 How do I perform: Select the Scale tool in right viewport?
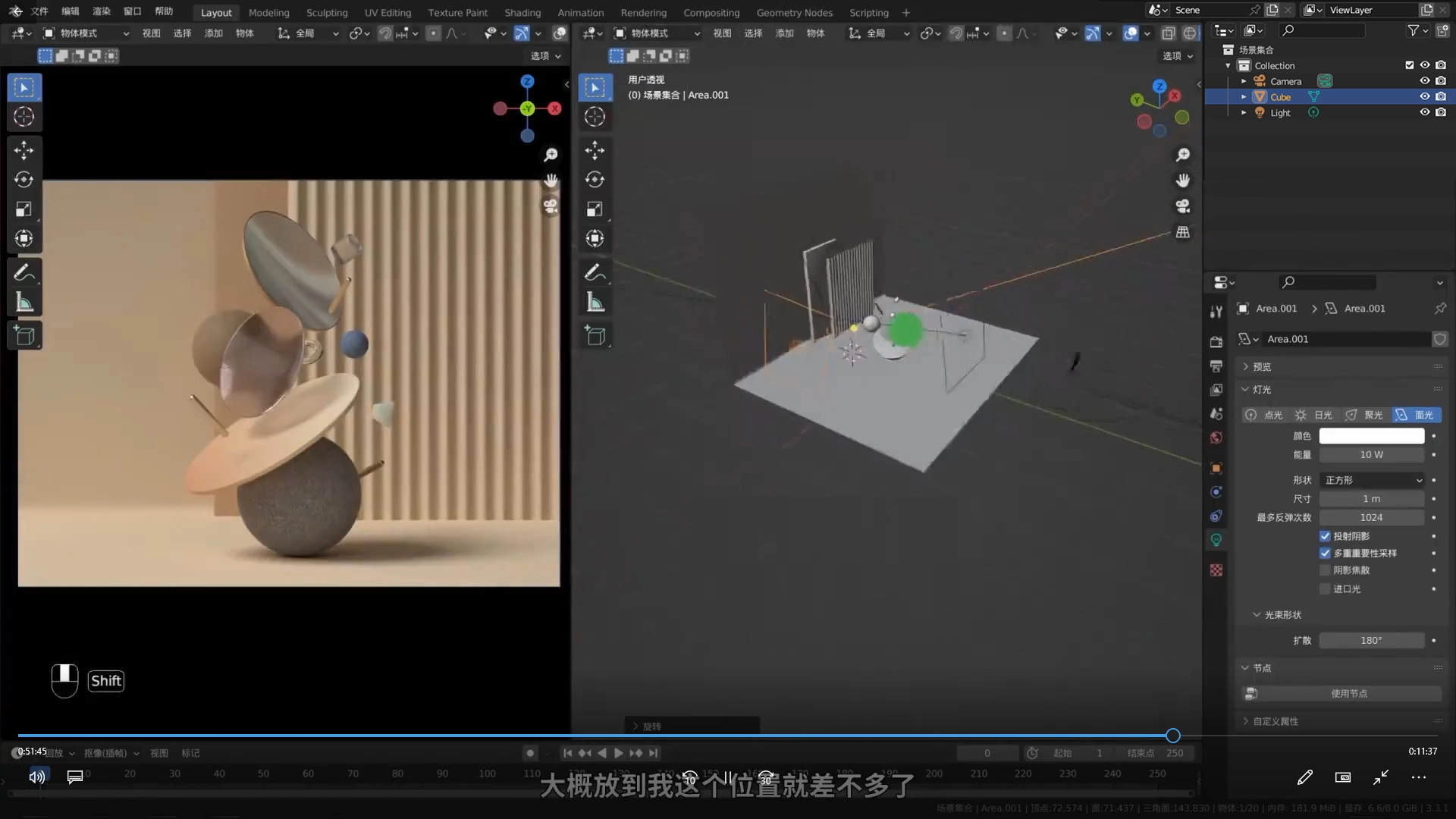pyautogui.click(x=595, y=209)
